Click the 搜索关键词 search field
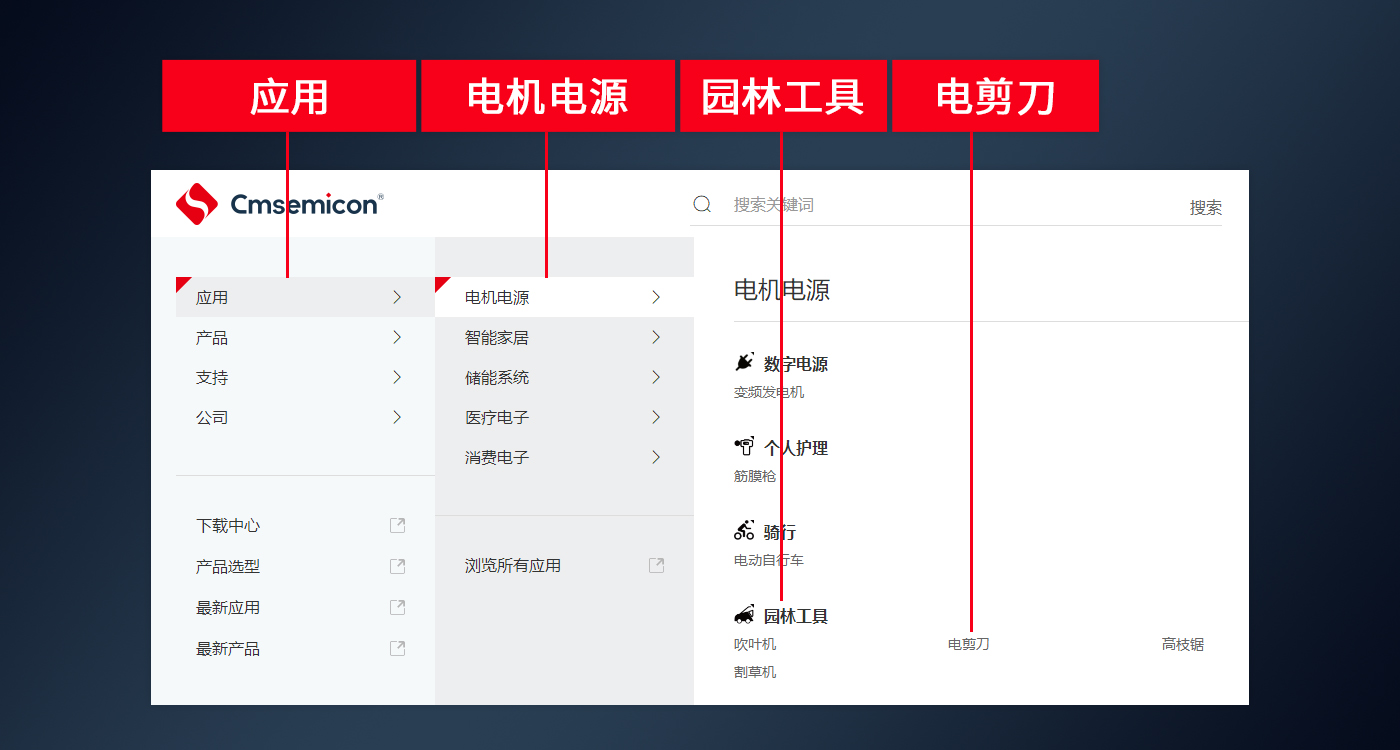The image size is (1400, 750). tap(955, 204)
